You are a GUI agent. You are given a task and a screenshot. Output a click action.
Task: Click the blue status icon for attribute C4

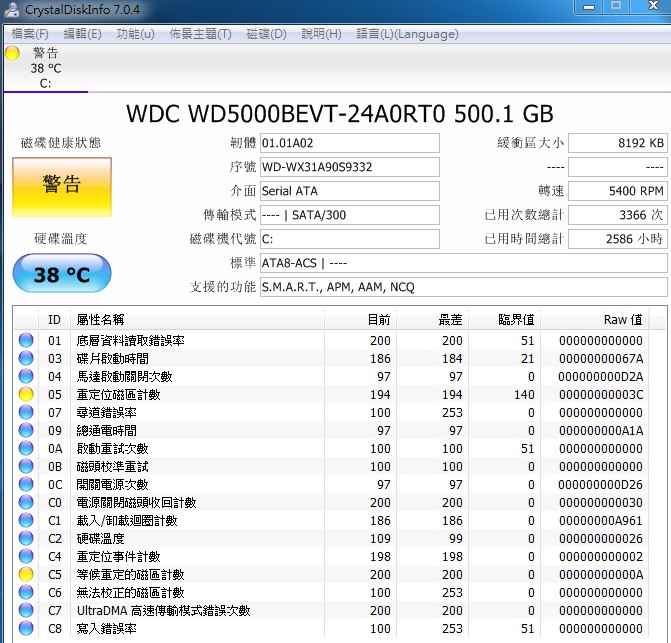26,556
